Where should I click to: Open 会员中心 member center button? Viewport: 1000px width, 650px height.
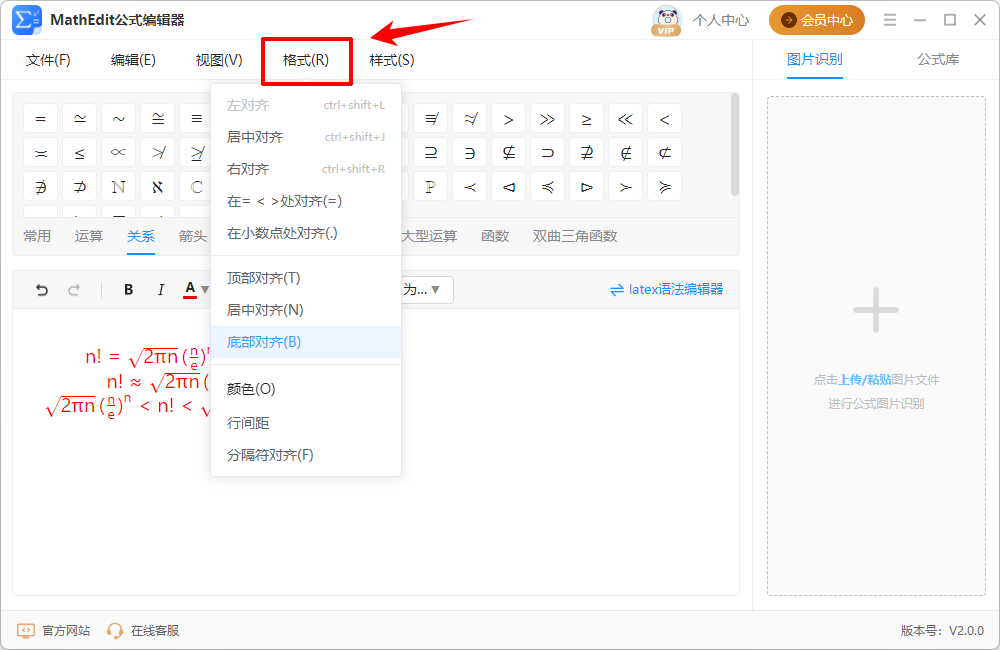click(816, 20)
